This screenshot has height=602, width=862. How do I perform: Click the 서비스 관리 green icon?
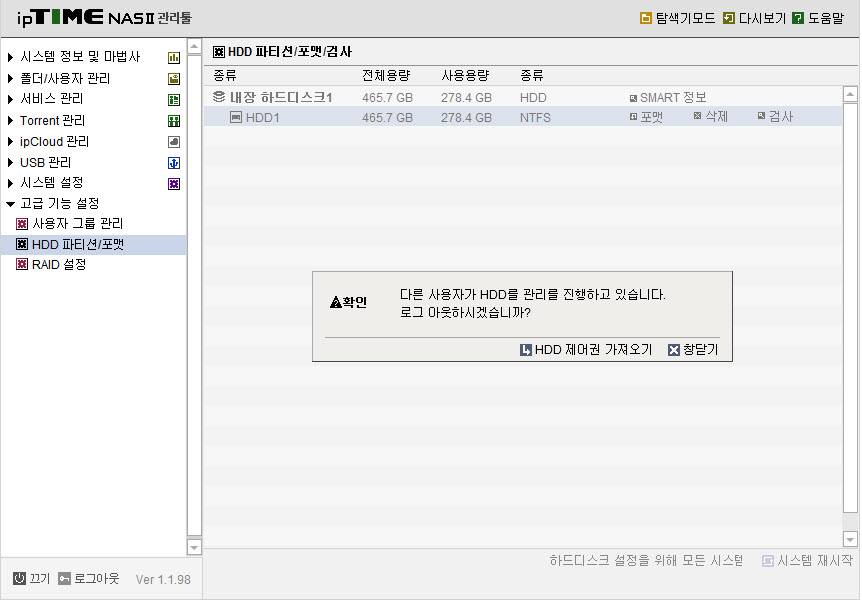[174, 100]
